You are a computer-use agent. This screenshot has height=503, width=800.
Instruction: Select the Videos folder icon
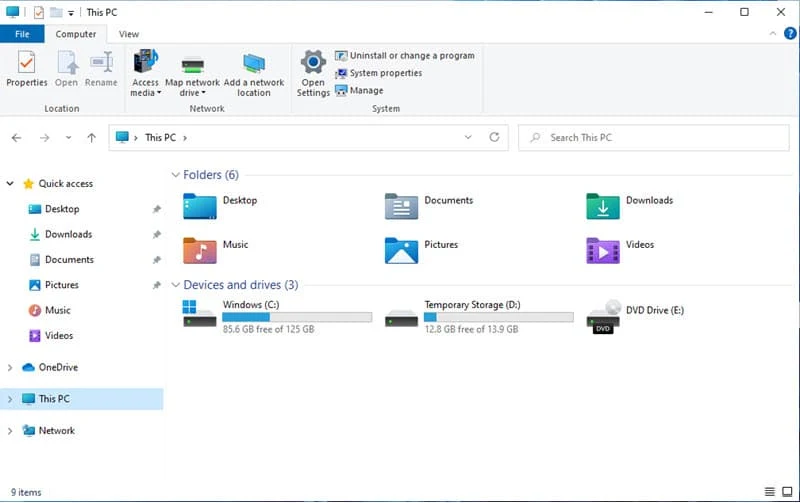tap(603, 250)
